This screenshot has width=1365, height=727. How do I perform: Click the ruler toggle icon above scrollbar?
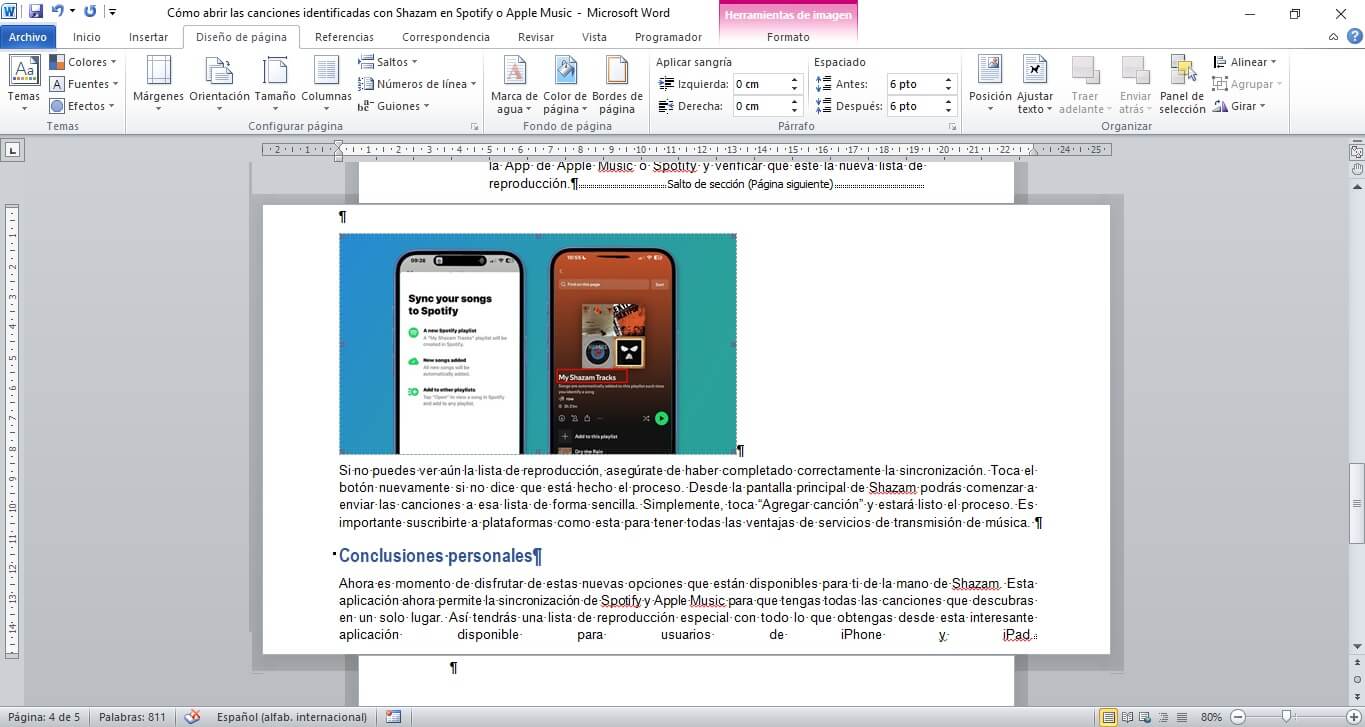pos(1356,153)
